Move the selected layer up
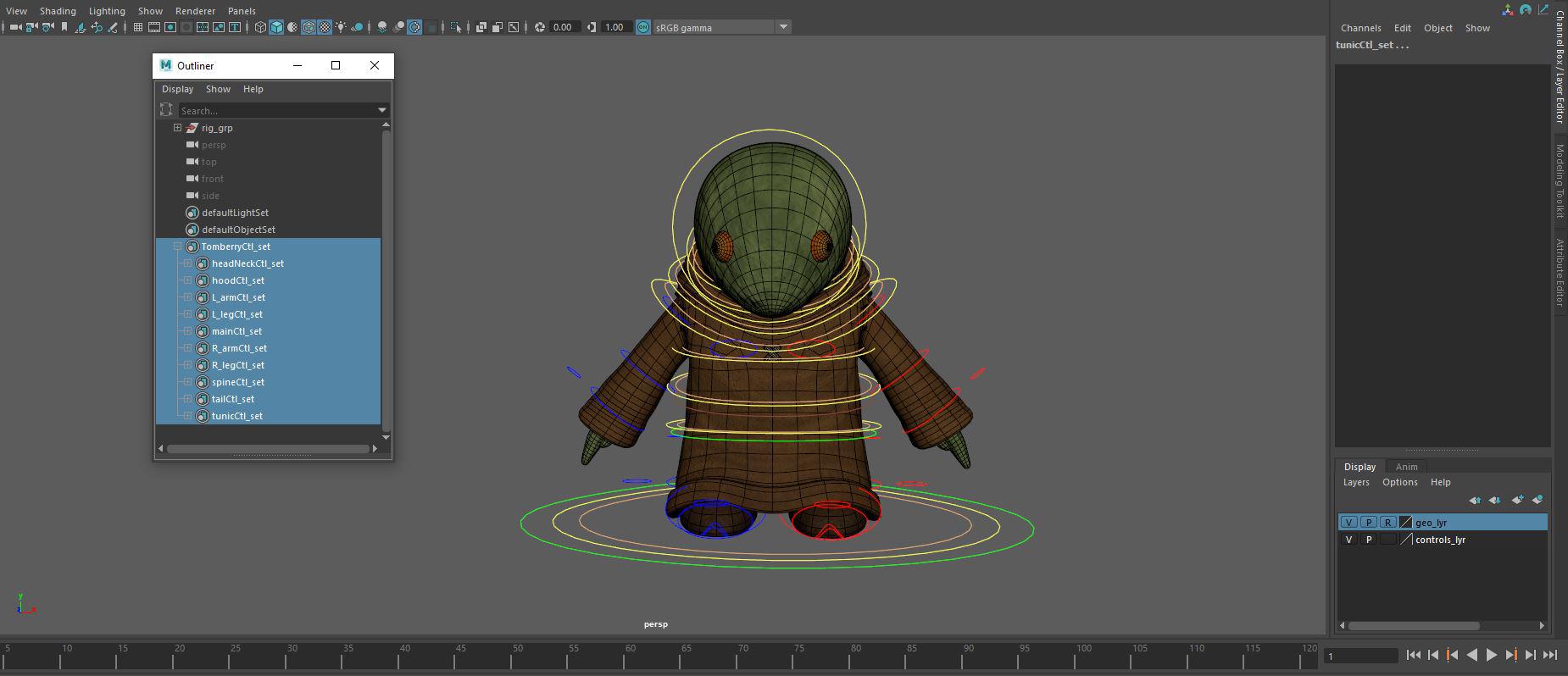 1475,500
